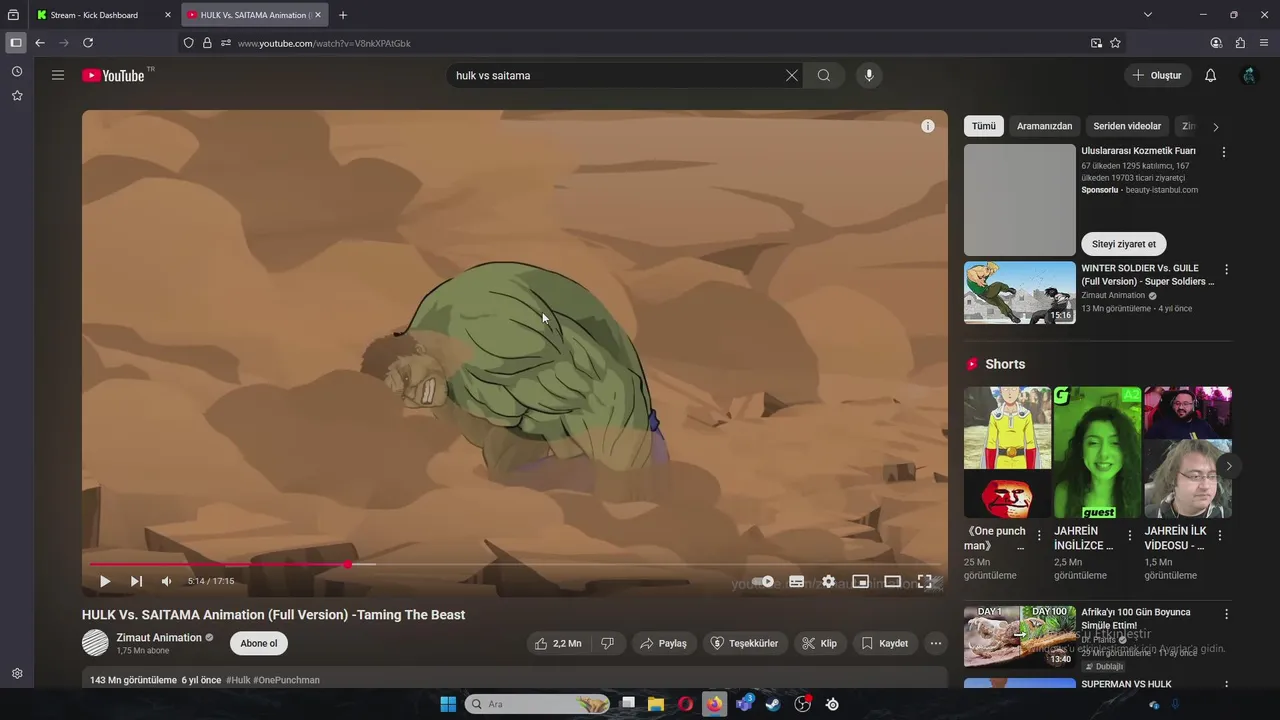Show next Shorts with the arrow button

(x=1228, y=466)
